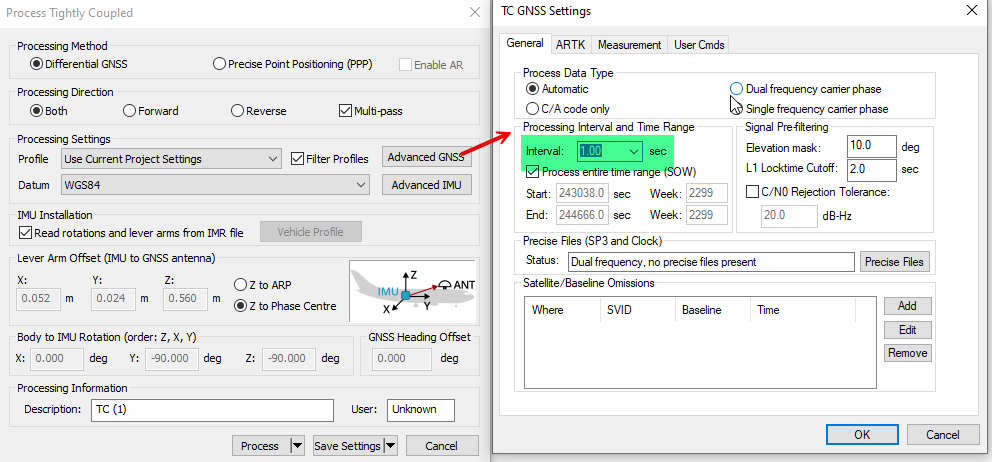Viewport: 992px width, 462px height.
Task: Select Z to Phase Centre option
Action: tap(285, 306)
